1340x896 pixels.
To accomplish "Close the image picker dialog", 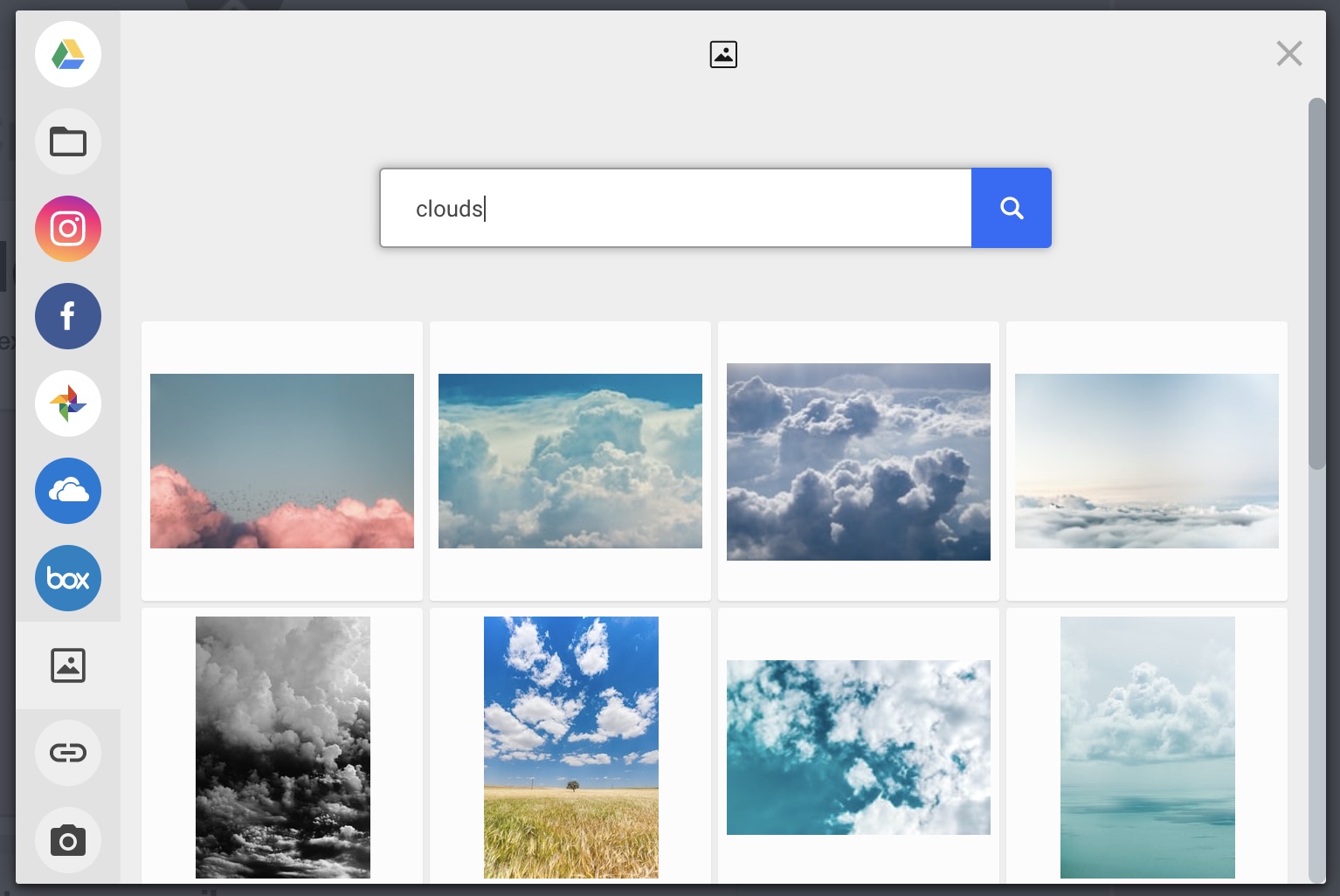I will click(1289, 53).
